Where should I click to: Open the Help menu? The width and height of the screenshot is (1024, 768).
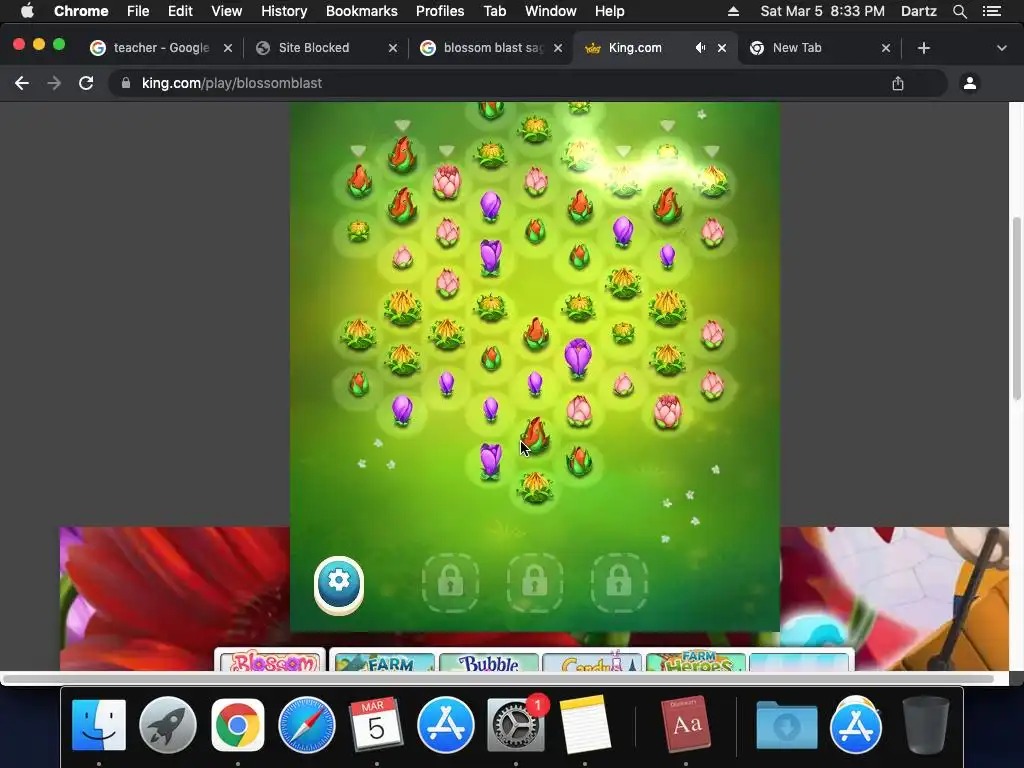609,11
